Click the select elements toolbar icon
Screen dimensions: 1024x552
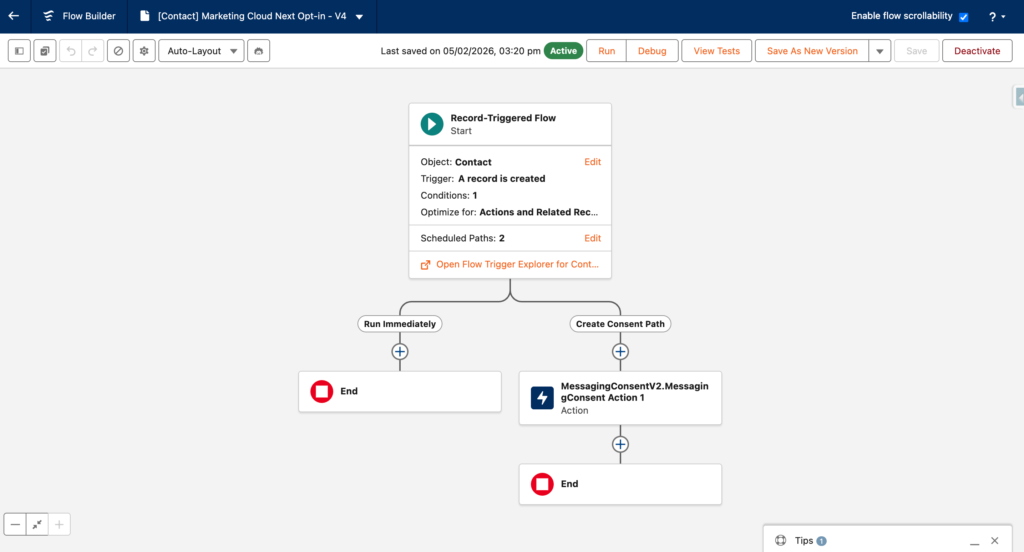[x=45, y=51]
